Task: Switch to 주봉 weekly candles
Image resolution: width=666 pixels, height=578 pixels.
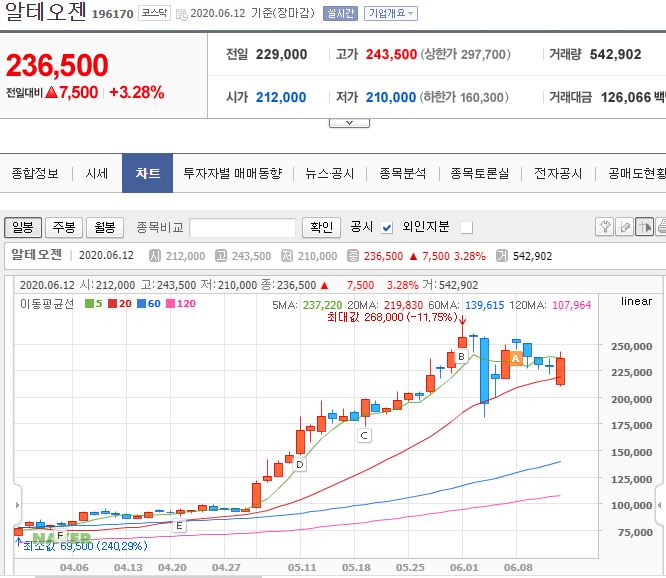Action: coord(64,228)
